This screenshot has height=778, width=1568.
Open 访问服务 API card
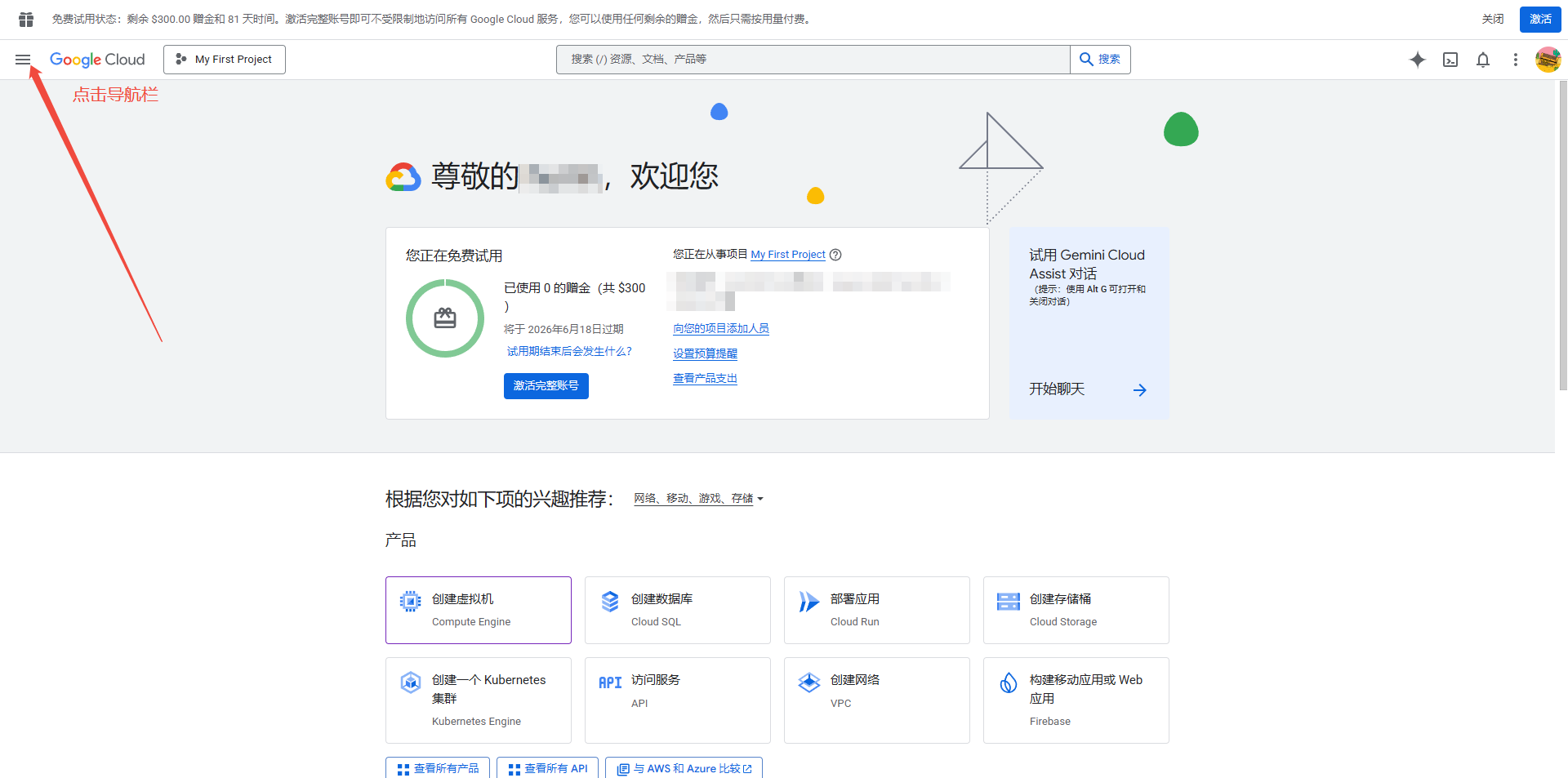click(x=678, y=700)
